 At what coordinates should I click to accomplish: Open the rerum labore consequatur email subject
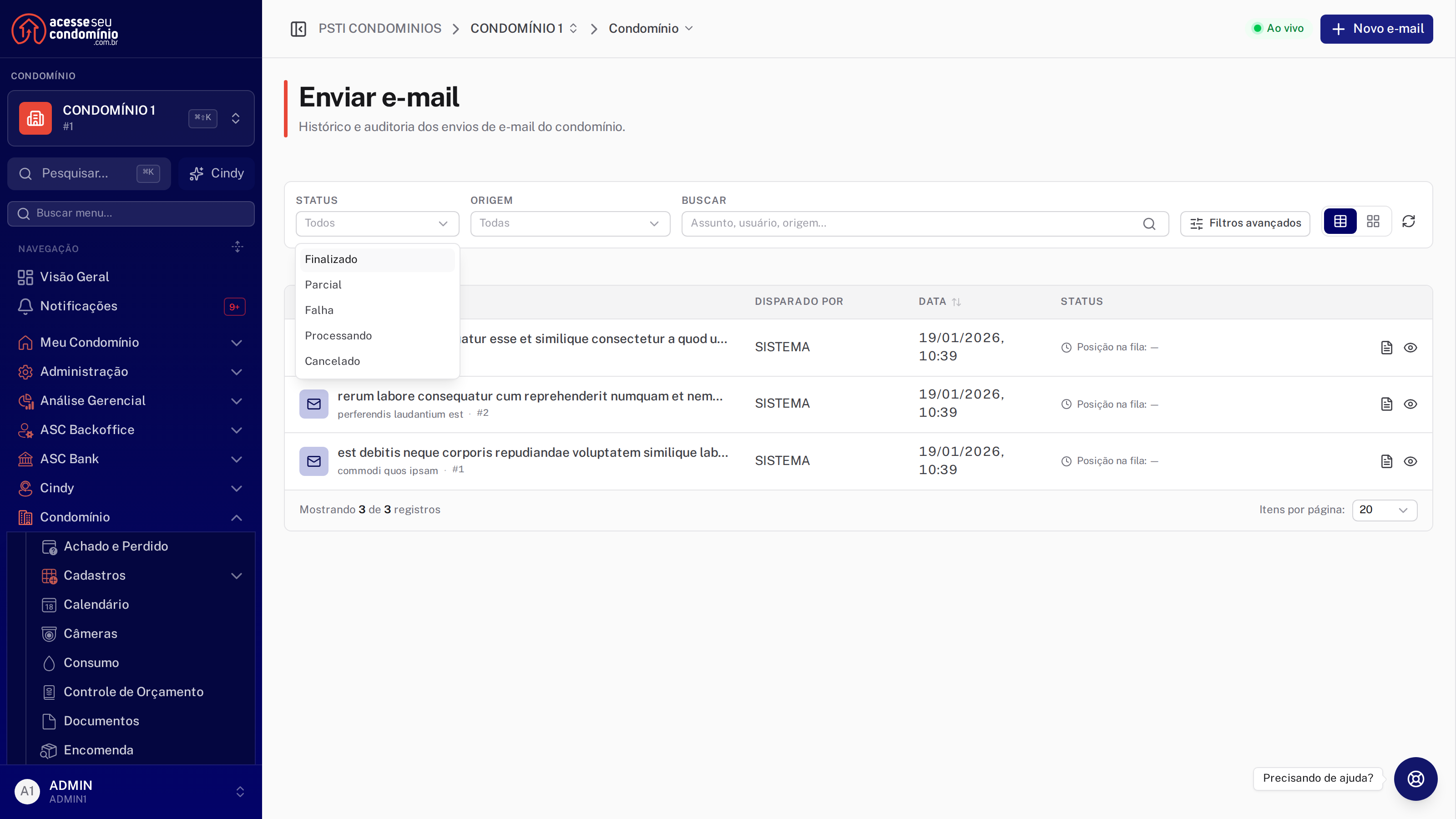click(530, 396)
